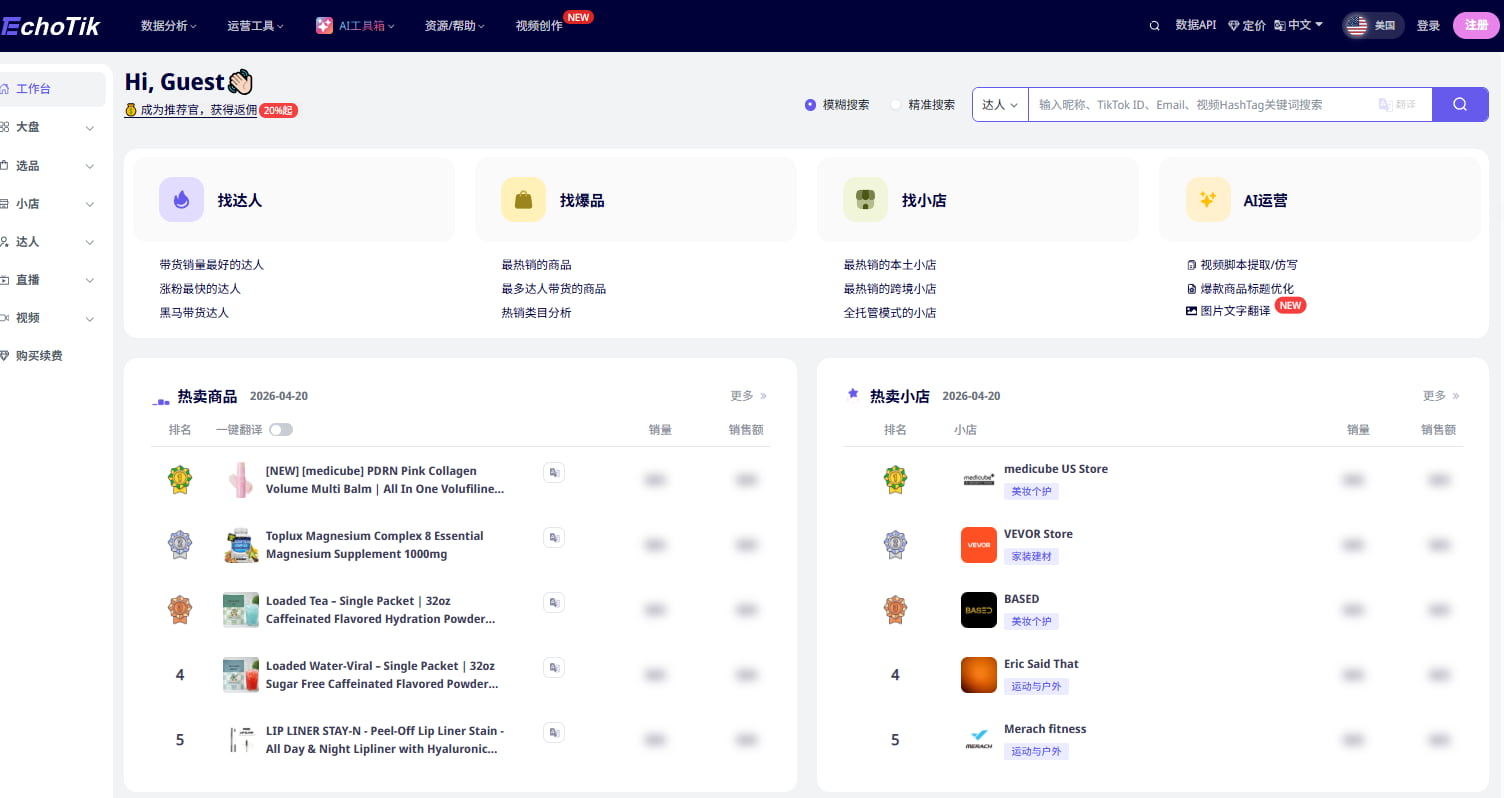This screenshot has height=798, width=1504.
Task: Click the 找小店 store icon
Action: 865,200
